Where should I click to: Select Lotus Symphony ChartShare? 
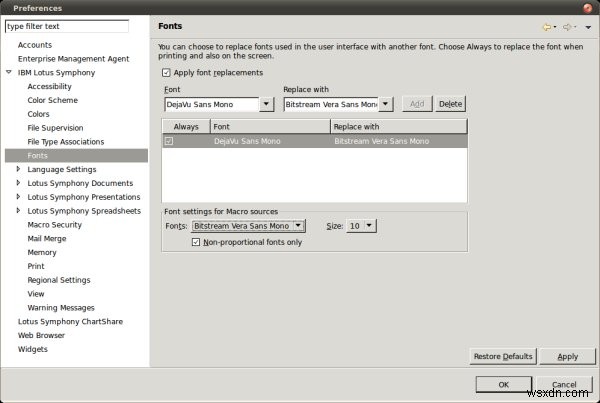click(x=70, y=321)
